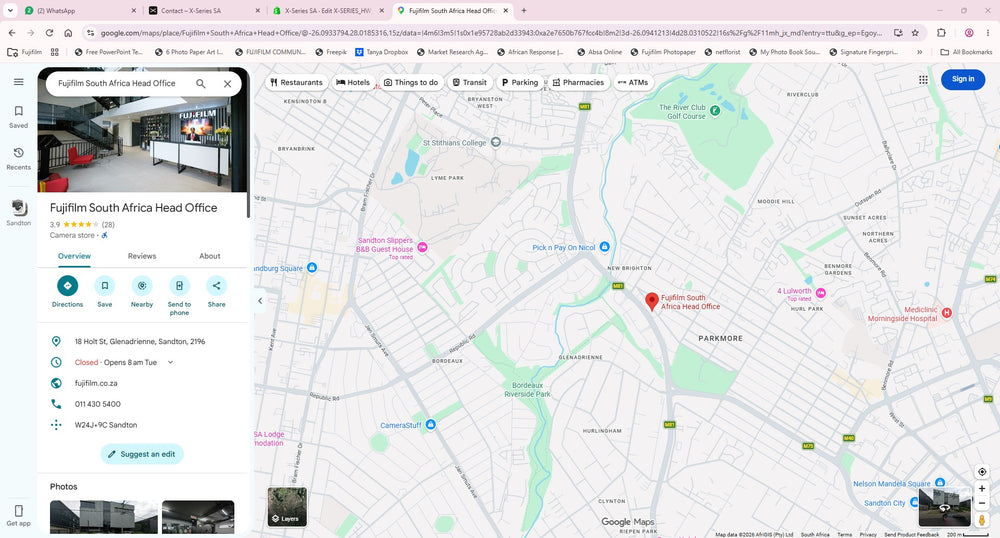This screenshot has height=538, width=1000.
Task: Show more bookmarks chevron
Action: coord(919,52)
